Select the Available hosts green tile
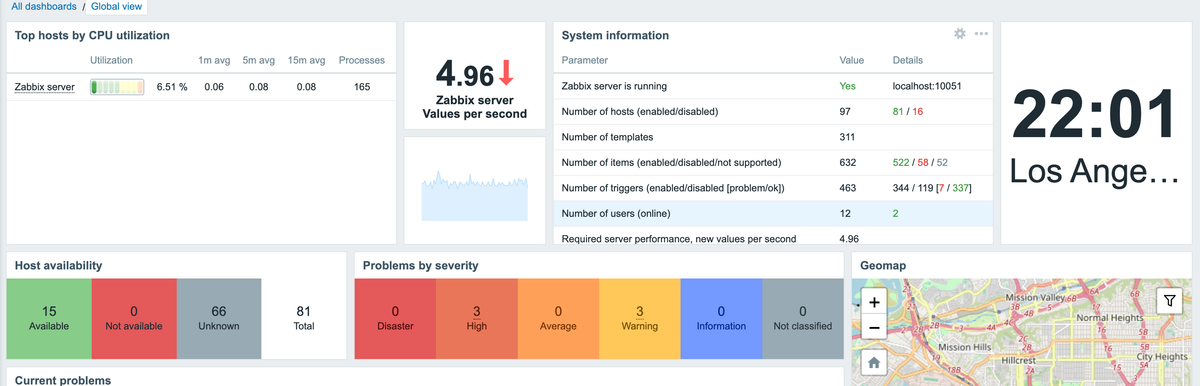The width and height of the screenshot is (1200, 386). [49, 319]
